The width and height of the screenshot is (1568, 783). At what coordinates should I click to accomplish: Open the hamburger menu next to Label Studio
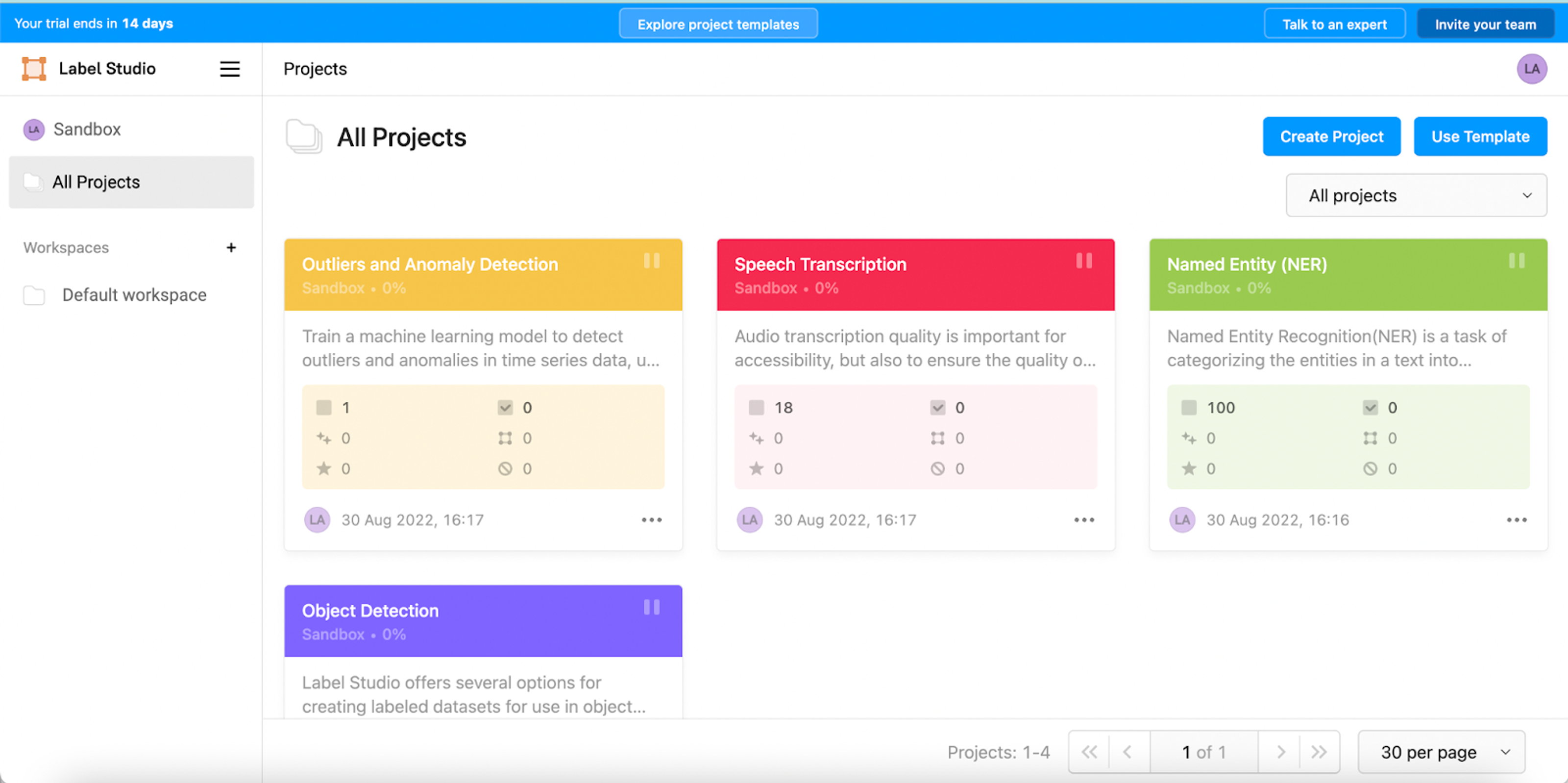coord(229,69)
